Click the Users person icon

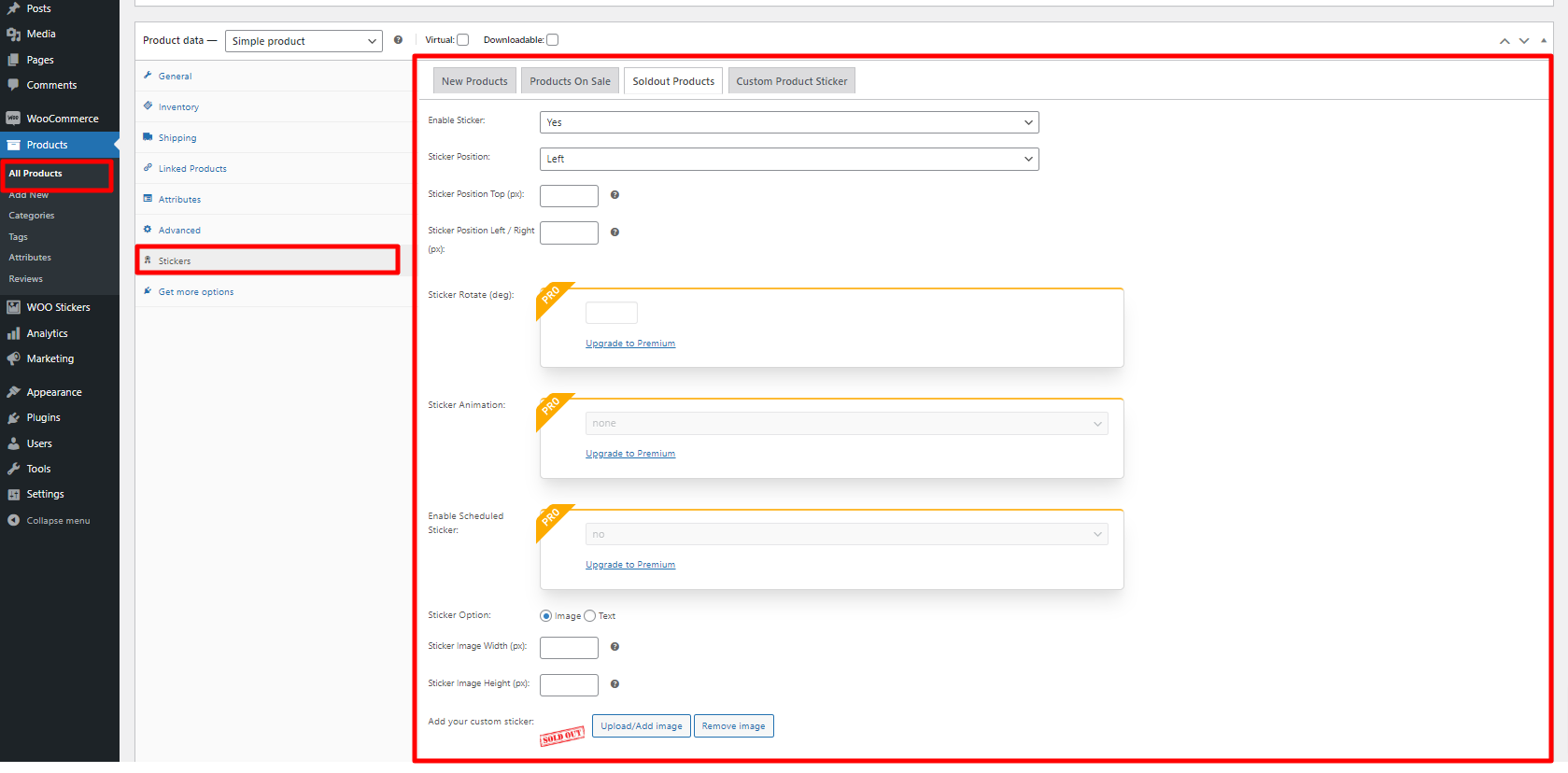coord(13,443)
